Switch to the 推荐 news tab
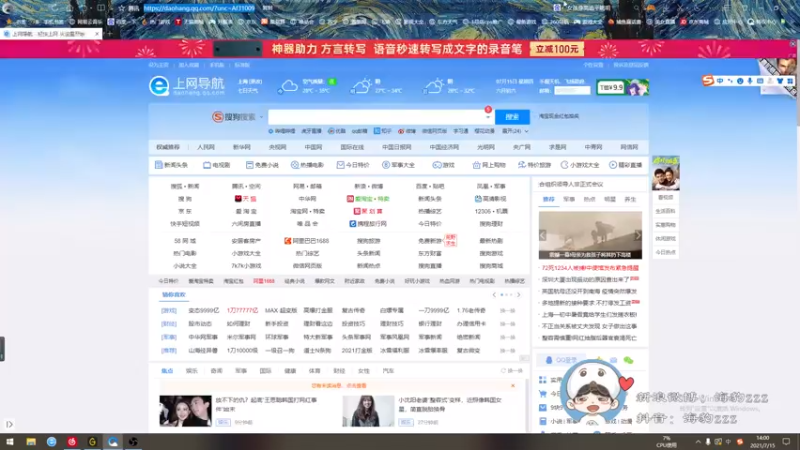Image resolution: width=800 pixels, height=450 pixels. (548, 199)
